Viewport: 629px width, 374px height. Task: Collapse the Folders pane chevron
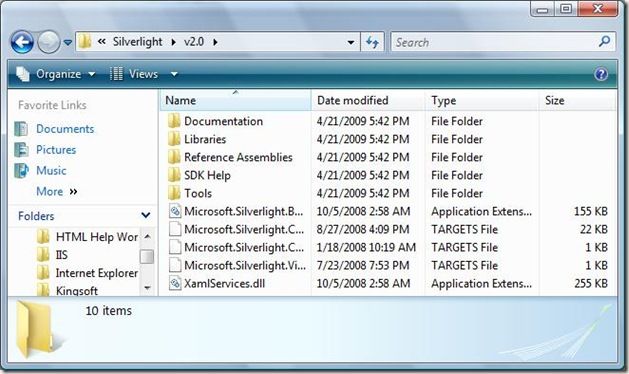[146, 215]
